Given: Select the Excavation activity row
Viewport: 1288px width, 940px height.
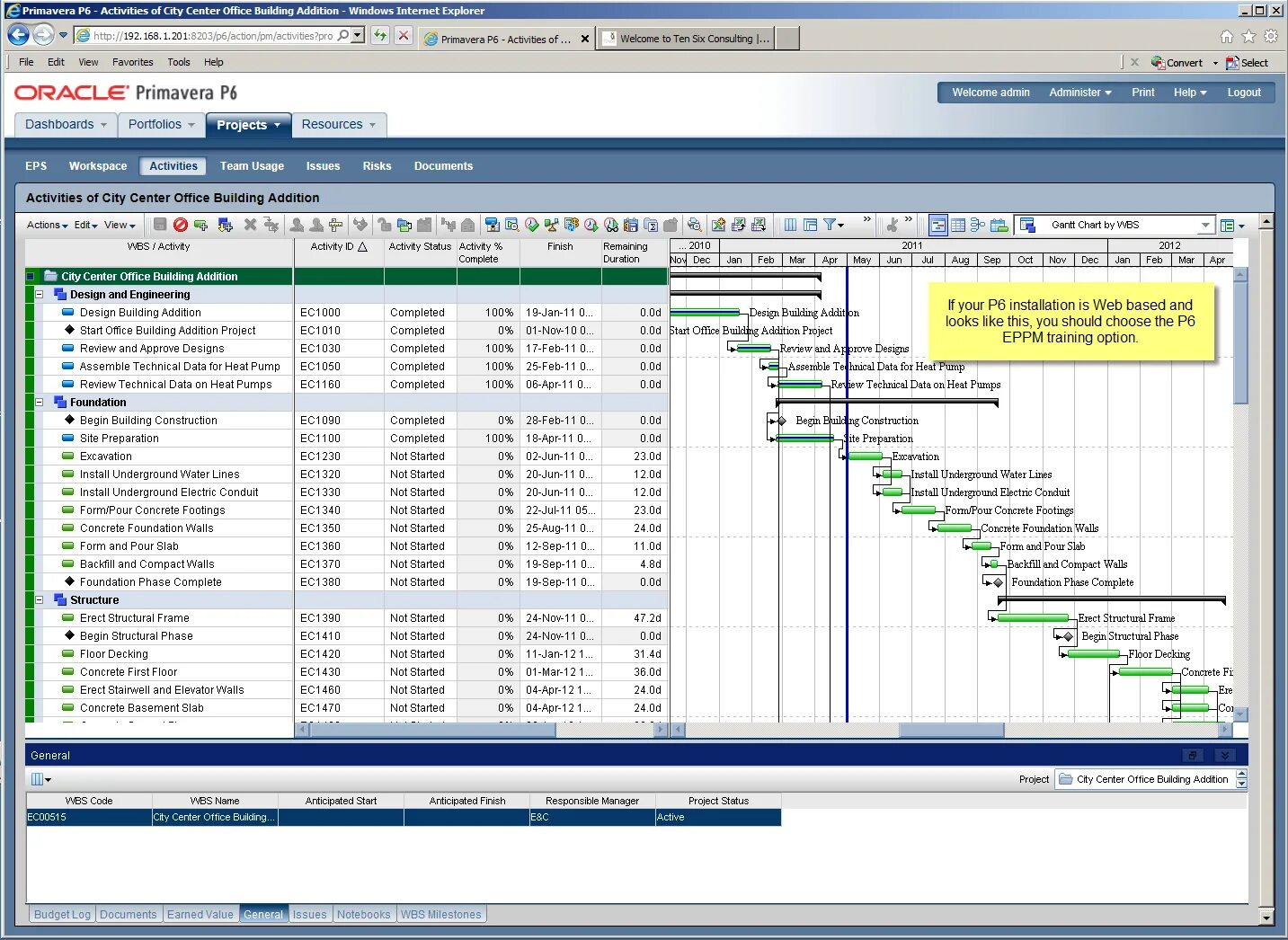Looking at the screenshot, I should [347, 457].
